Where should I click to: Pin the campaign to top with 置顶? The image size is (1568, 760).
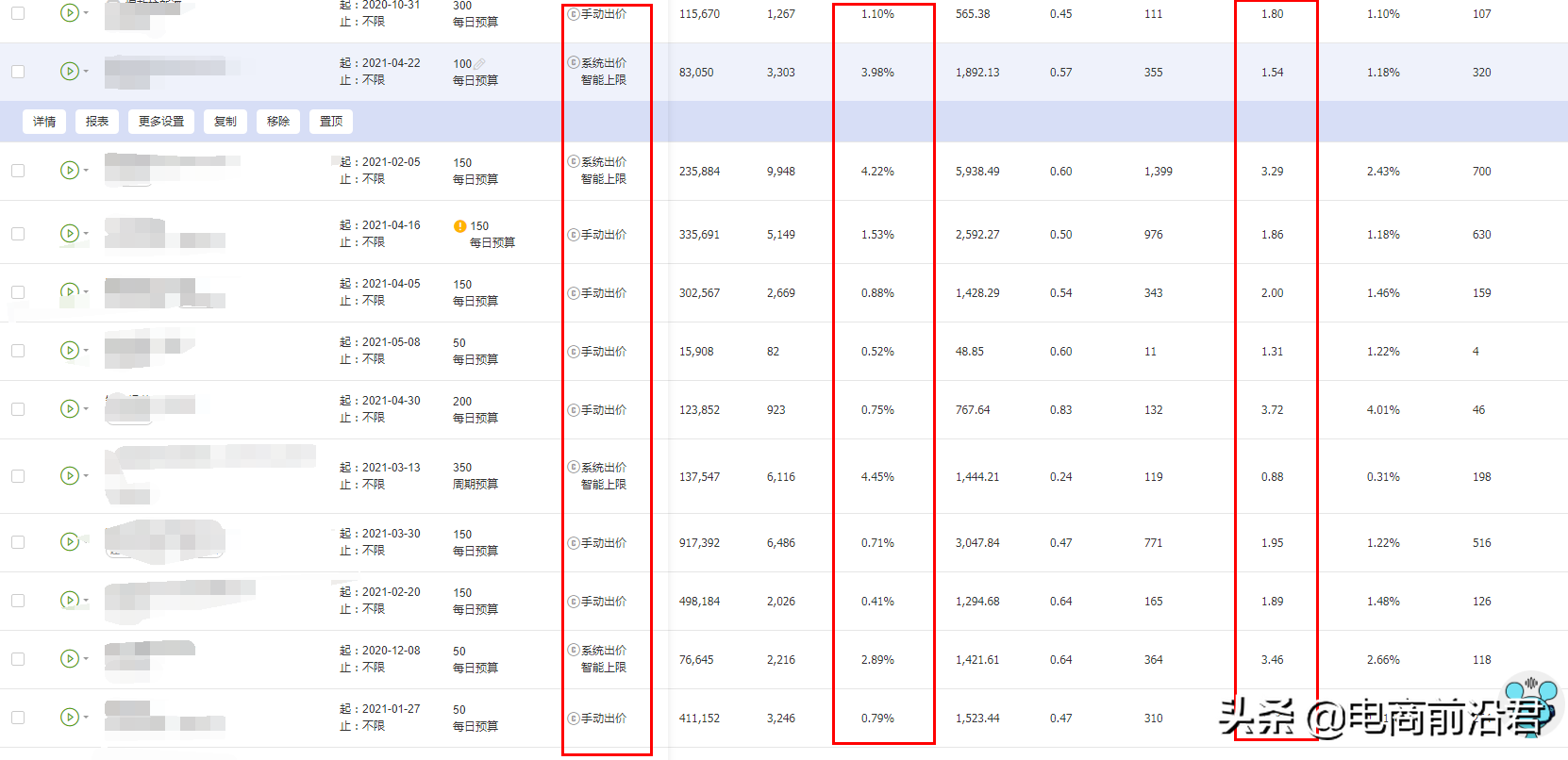tap(331, 122)
